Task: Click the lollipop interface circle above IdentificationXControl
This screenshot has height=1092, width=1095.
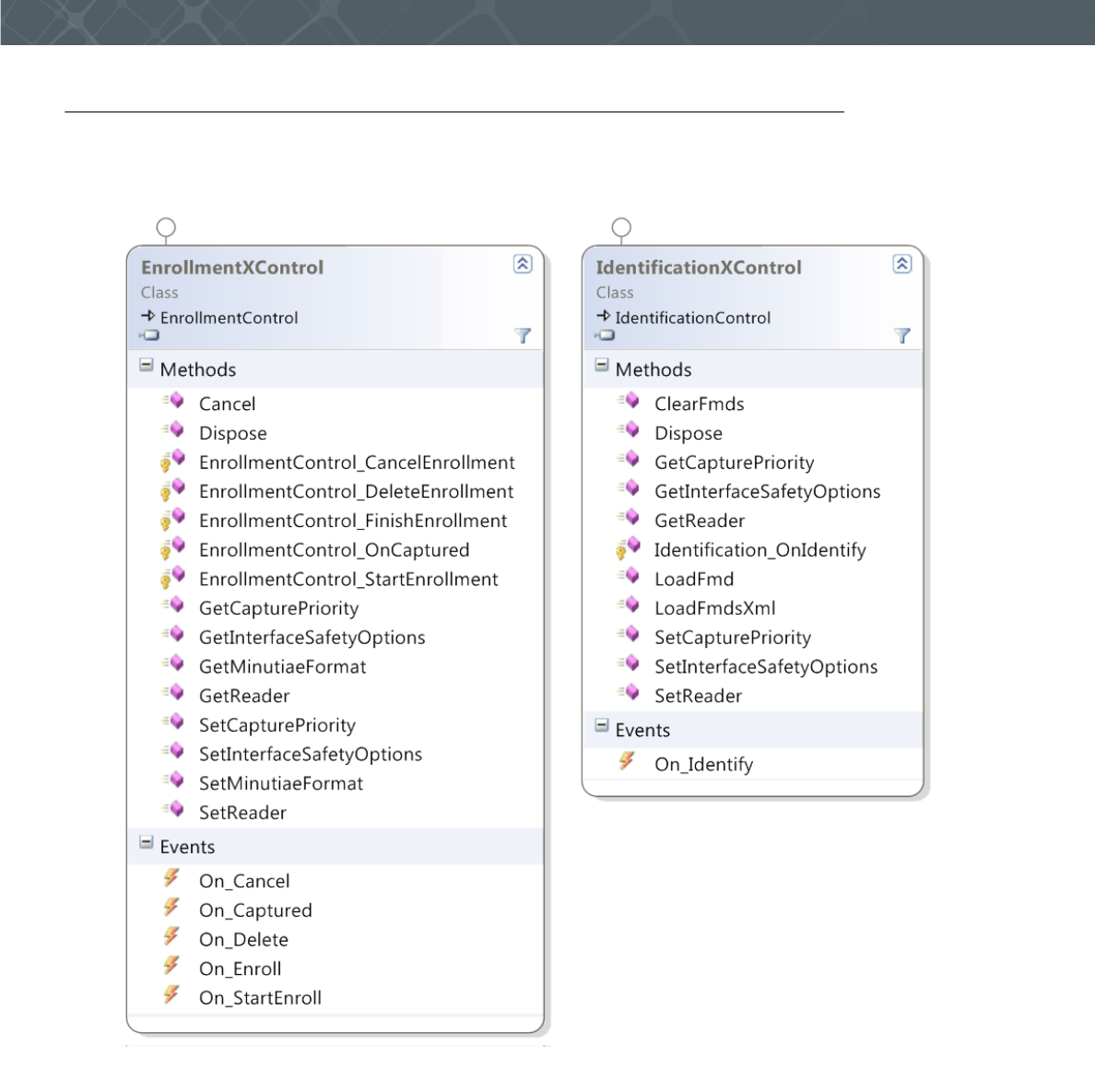Action: pos(622,227)
